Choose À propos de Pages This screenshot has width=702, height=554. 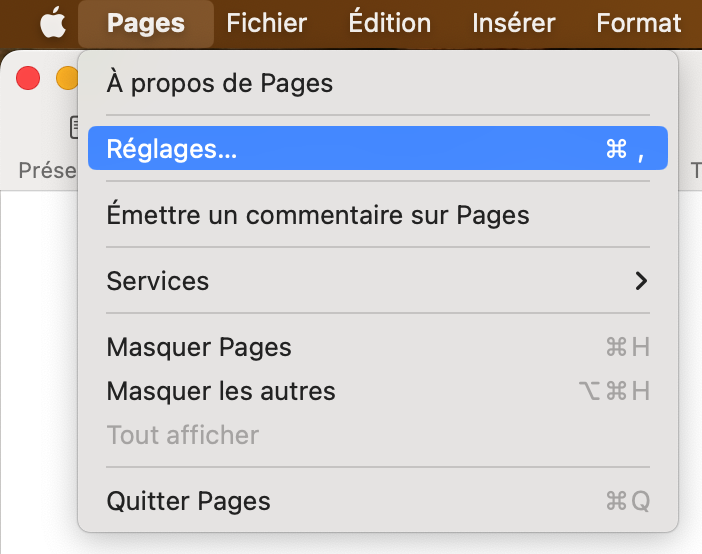click(220, 83)
